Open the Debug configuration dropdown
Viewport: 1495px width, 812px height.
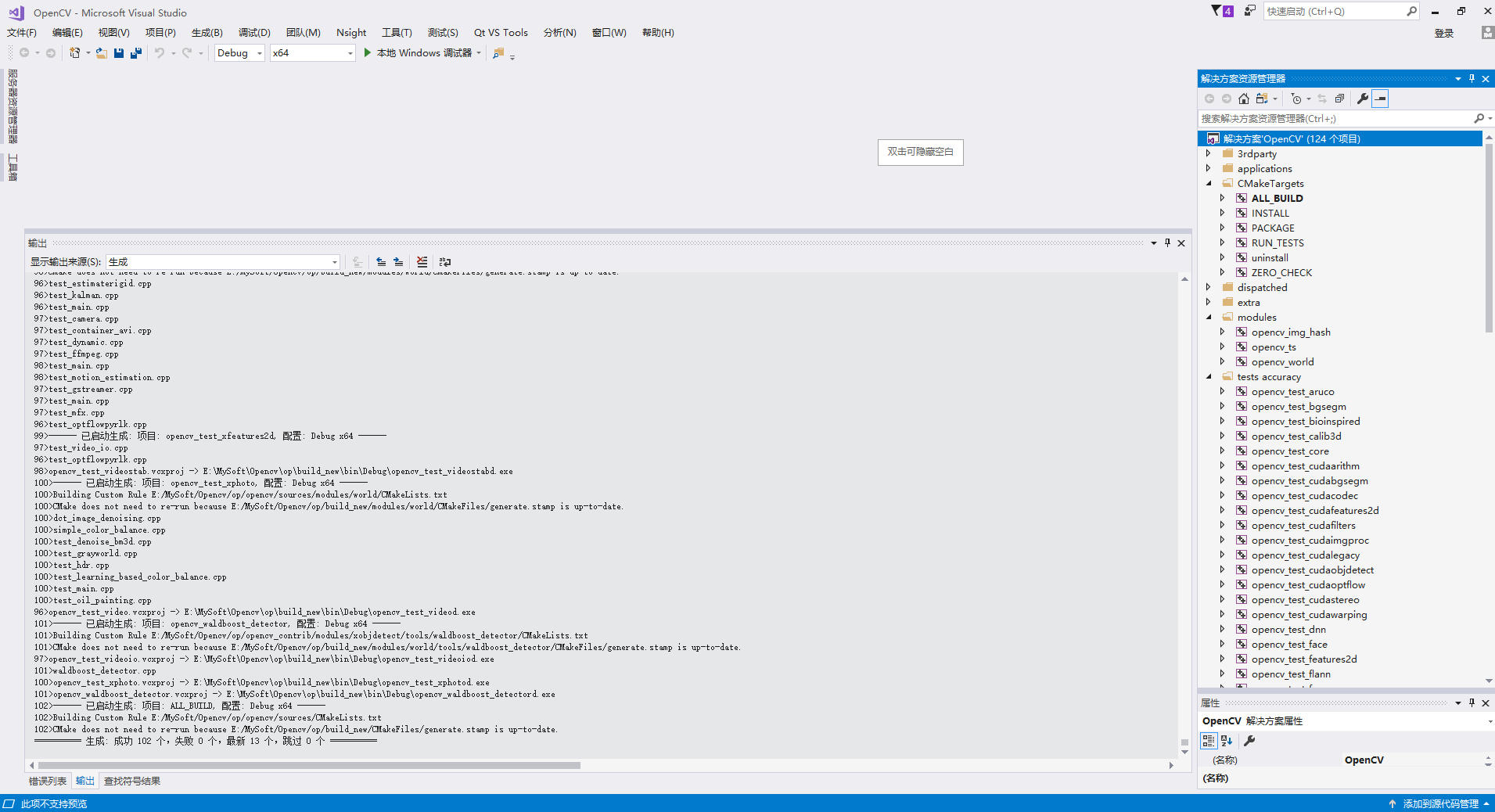click(239, 52)
